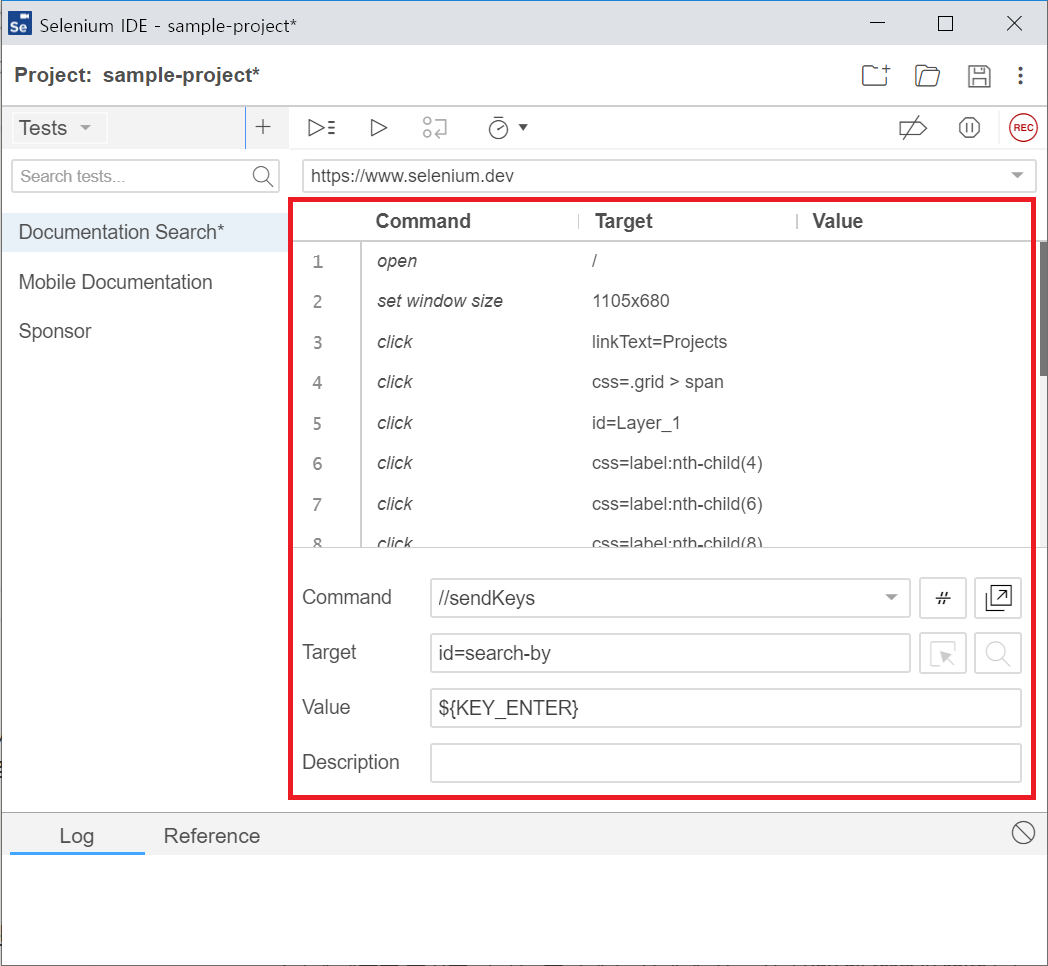The height and width of the screenshot is (966, 1048).
Task: Run the current test with play icon
Action: click(378, 128)
